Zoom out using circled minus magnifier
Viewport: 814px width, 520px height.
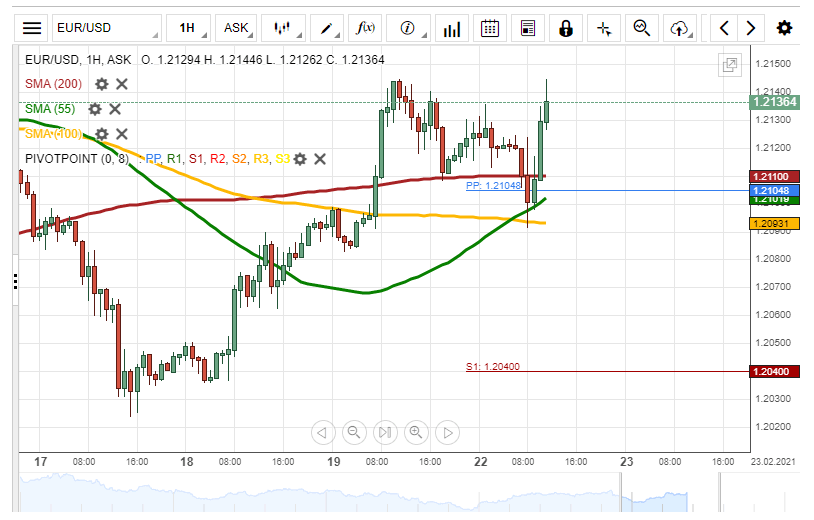(x=354, y=432)
